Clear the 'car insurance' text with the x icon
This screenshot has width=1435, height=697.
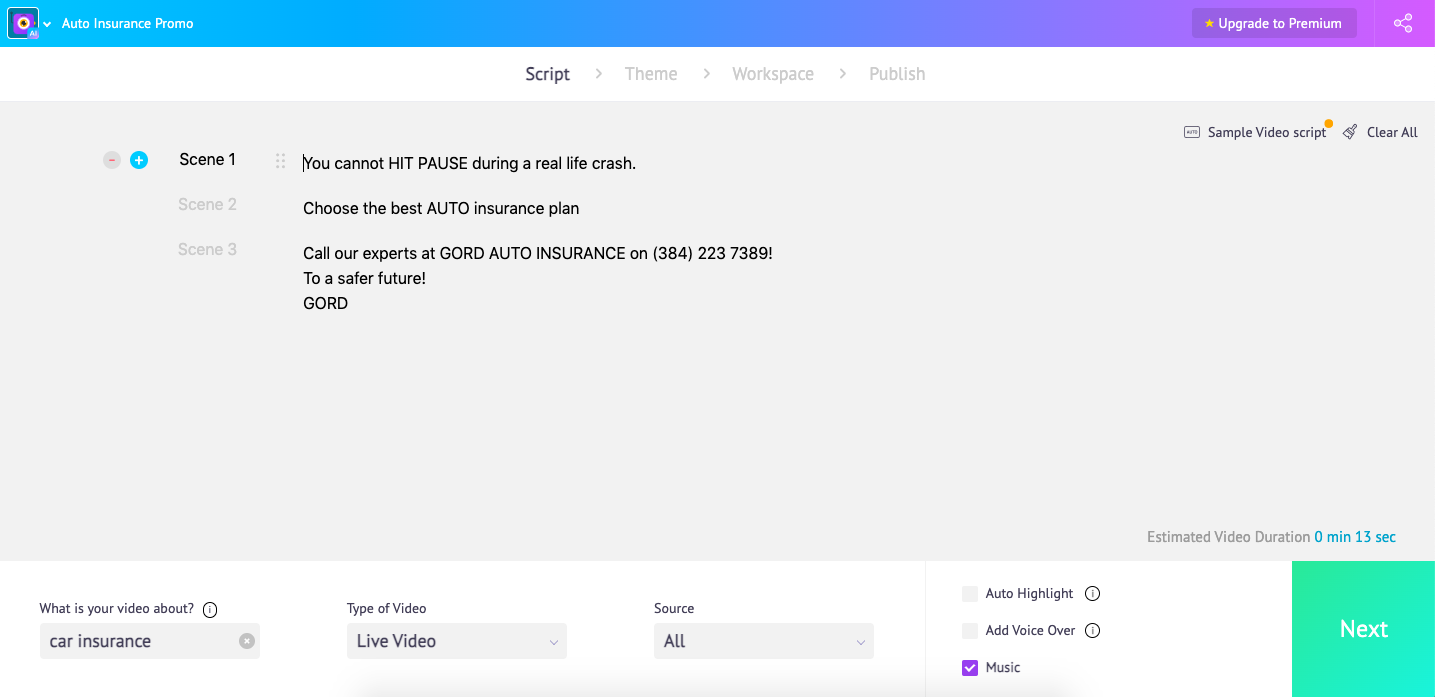247,641
